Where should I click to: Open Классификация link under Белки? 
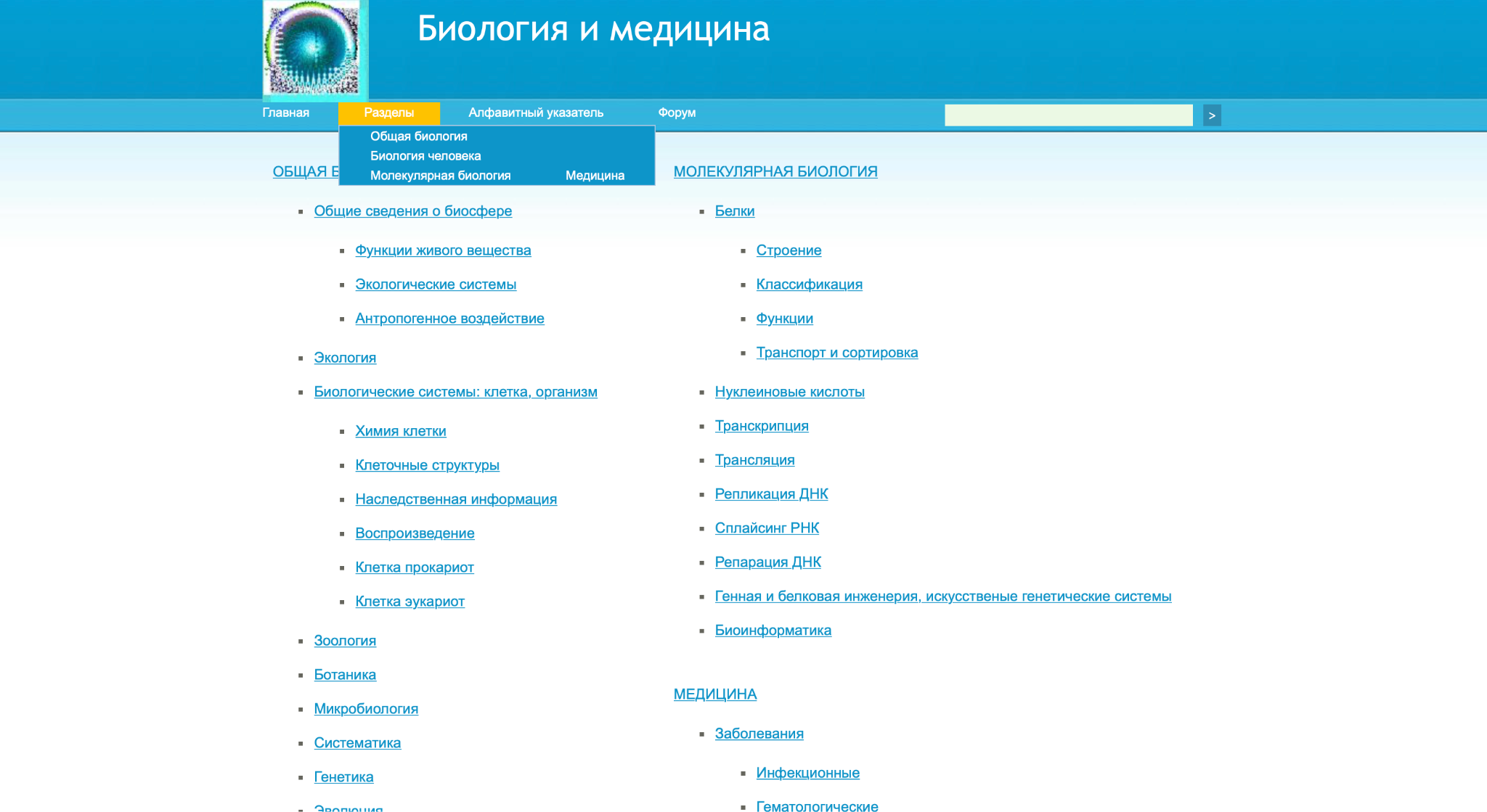pos(810,284)
